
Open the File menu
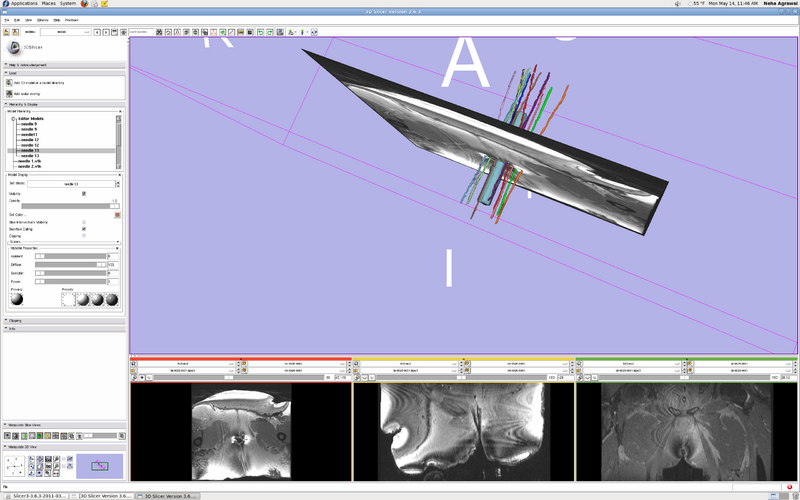(x=5, y=19)
